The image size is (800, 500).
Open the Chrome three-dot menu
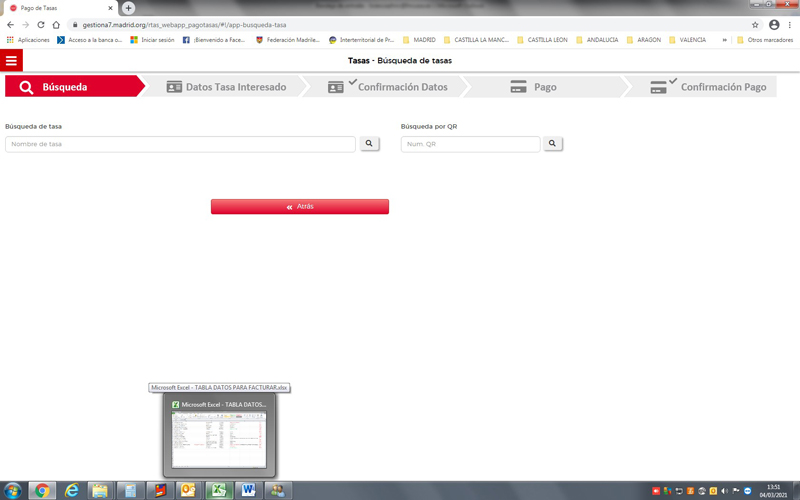(790, 24)
